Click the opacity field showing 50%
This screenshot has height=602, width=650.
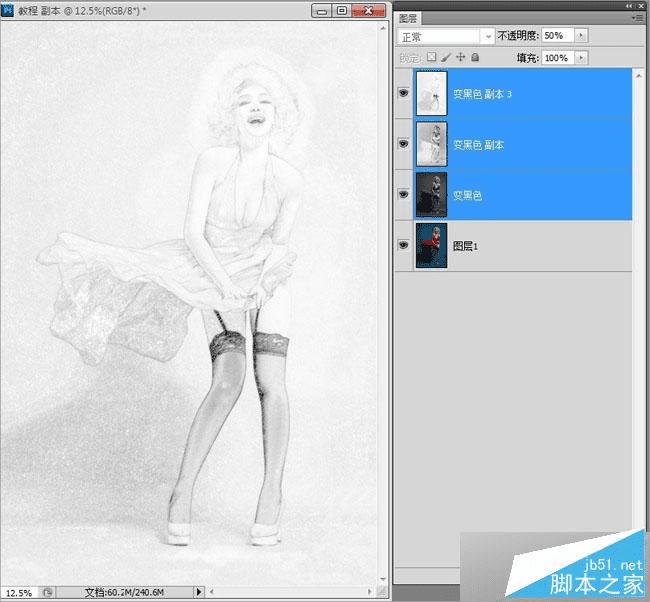pos(558,36)
